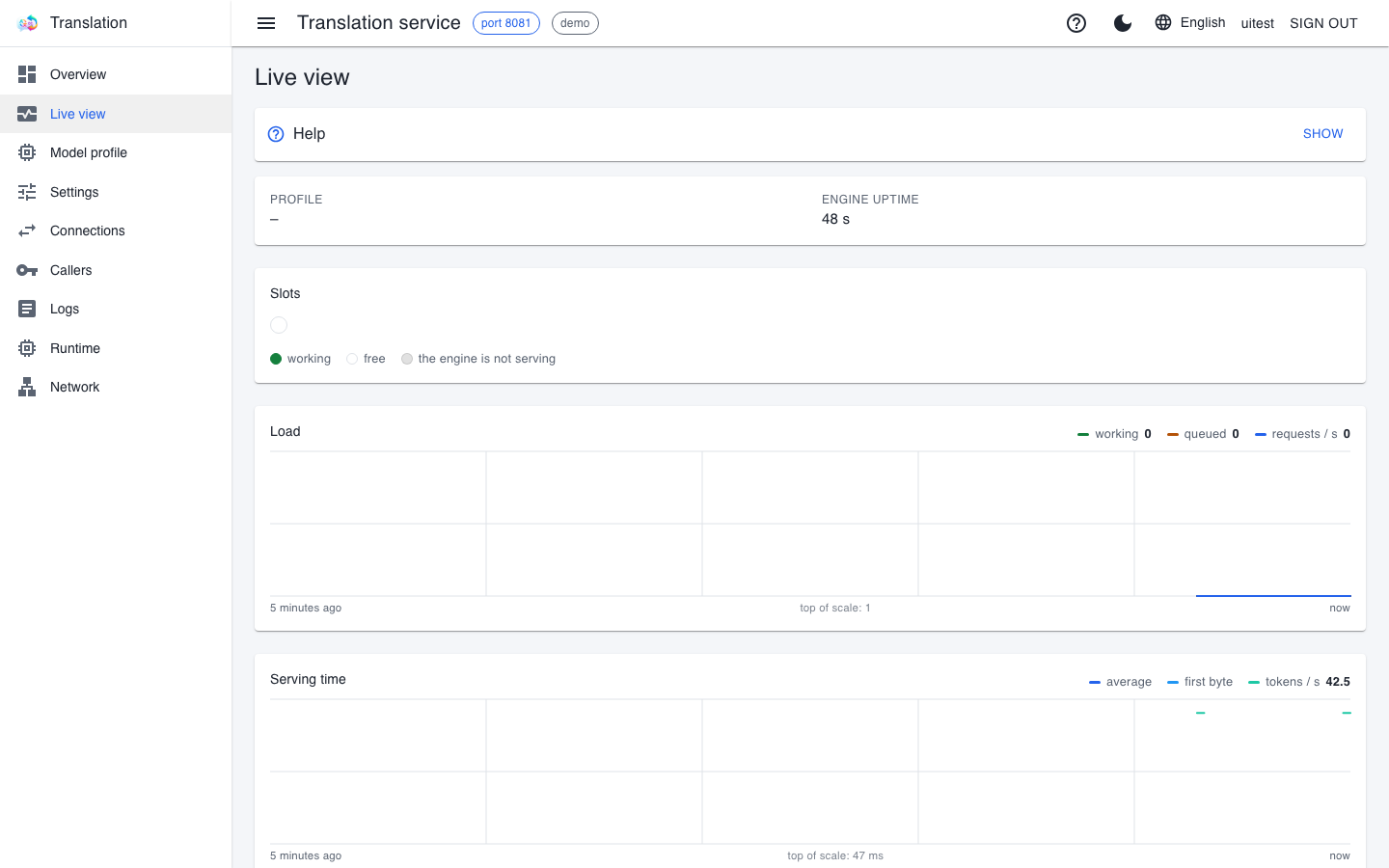Click the queued legend in Load chart

click(x=1203, y=434)
